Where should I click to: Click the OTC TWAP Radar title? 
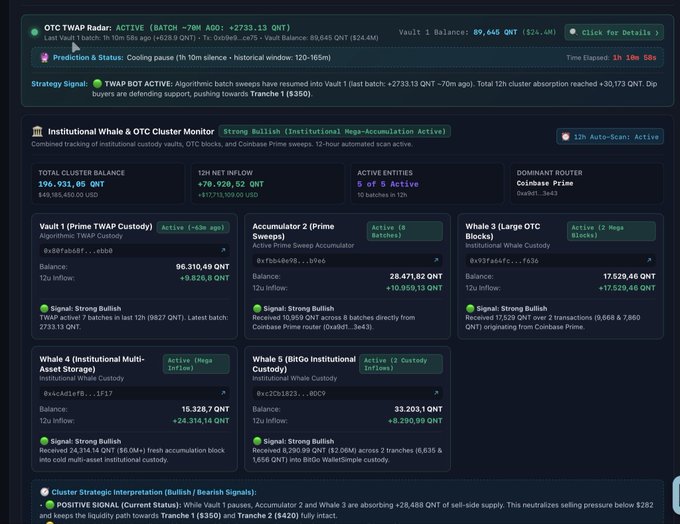coord(78,28)
